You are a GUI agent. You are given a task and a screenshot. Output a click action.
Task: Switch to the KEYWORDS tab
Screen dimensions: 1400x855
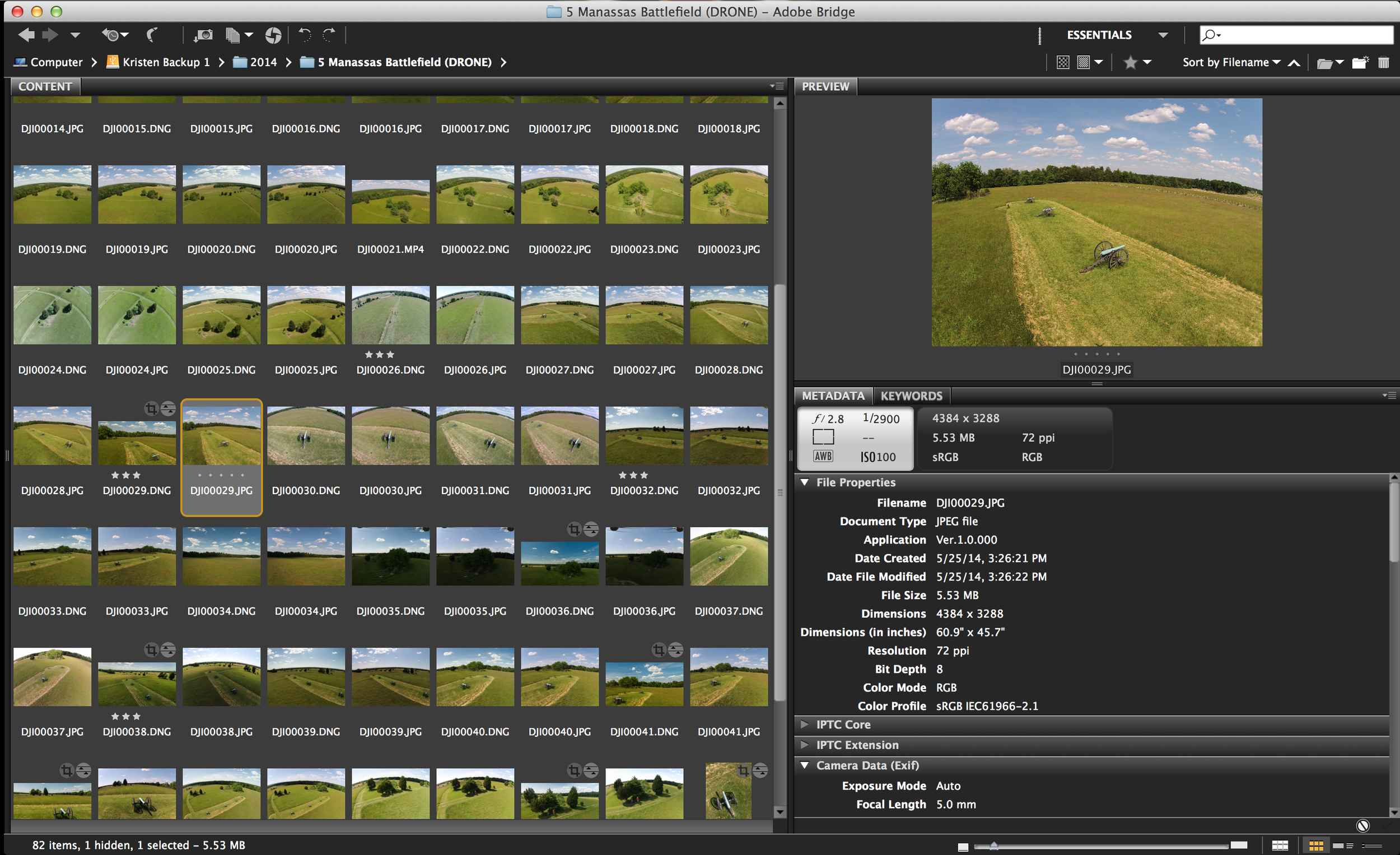[911, 396]
